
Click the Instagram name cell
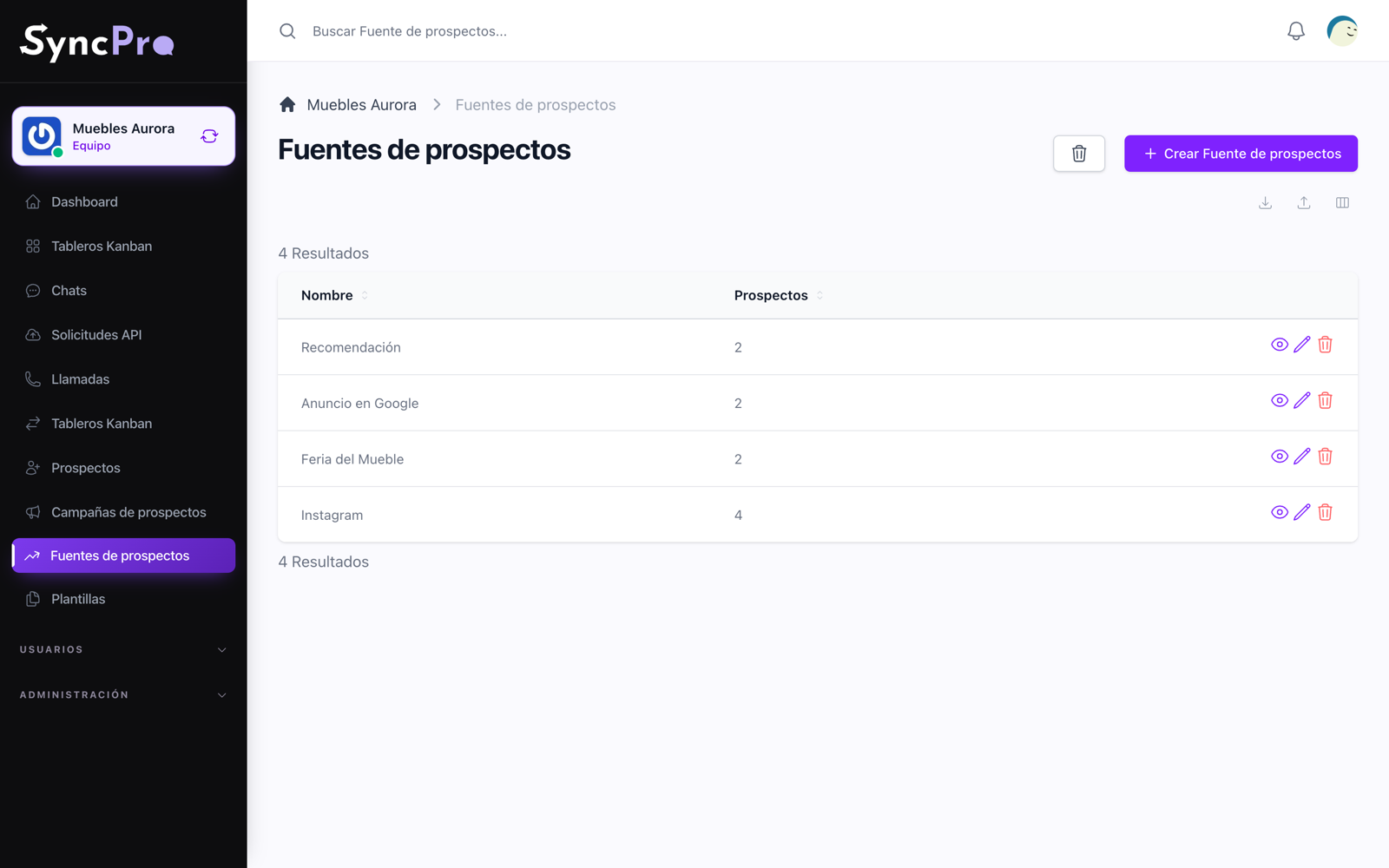click(x=332, y=515)
